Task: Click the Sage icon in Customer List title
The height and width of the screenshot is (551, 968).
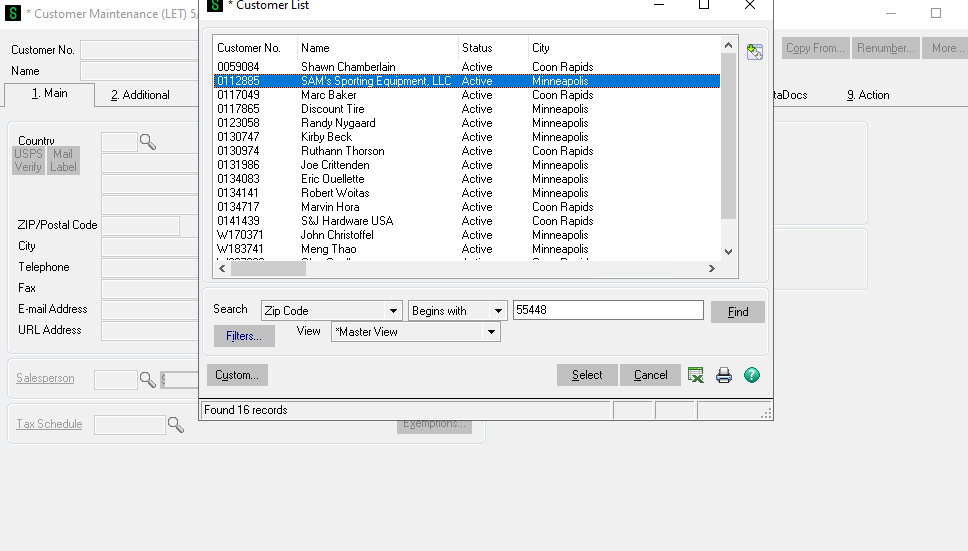Action: [x=216, y=6]
